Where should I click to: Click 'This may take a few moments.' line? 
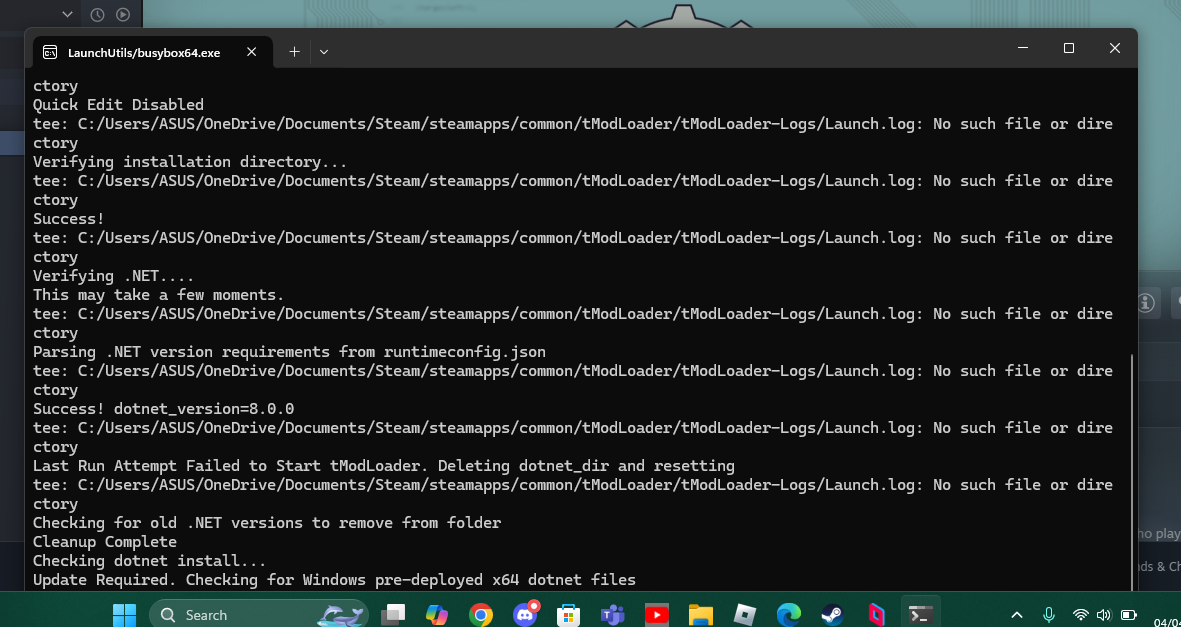click(x=158, y=295)
